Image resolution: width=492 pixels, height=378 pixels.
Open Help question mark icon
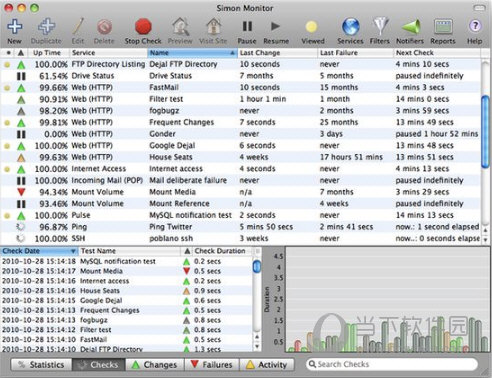[475, 26]
